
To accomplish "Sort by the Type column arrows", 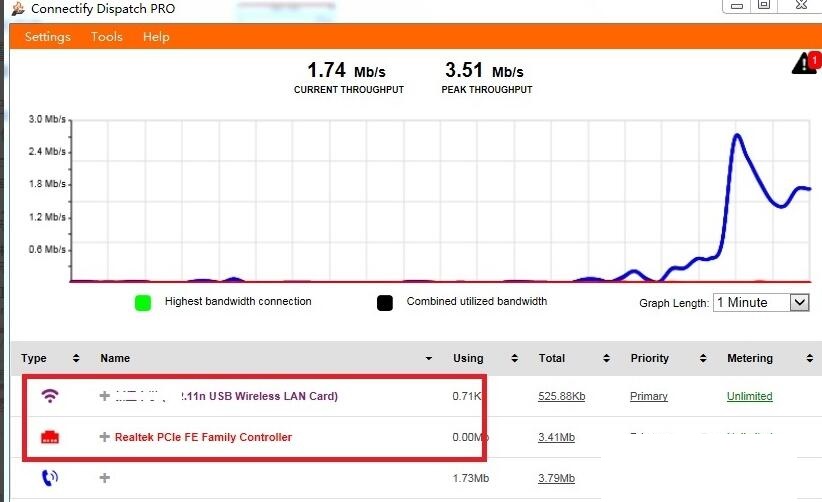I will click(x=76, y=358).
